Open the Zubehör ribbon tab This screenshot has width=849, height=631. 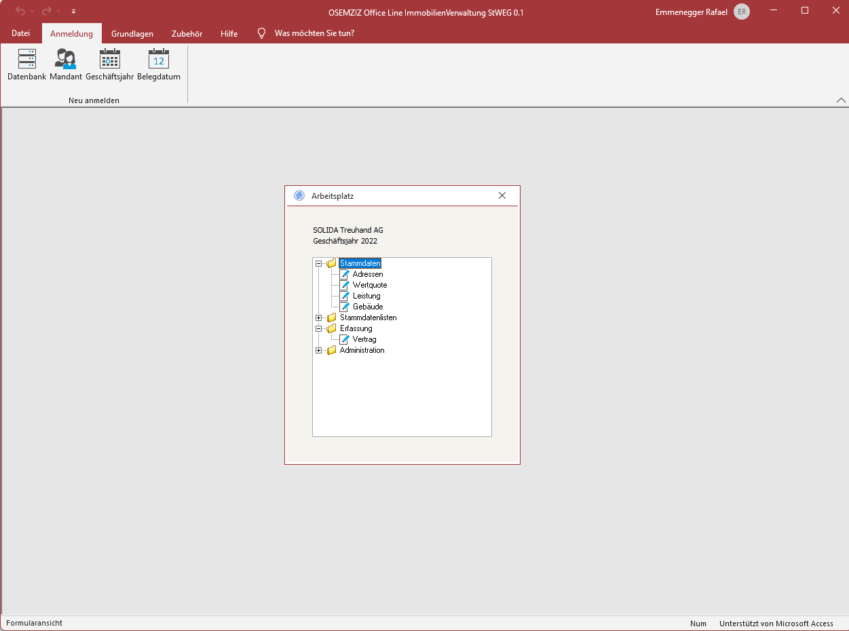click(187, 33)
